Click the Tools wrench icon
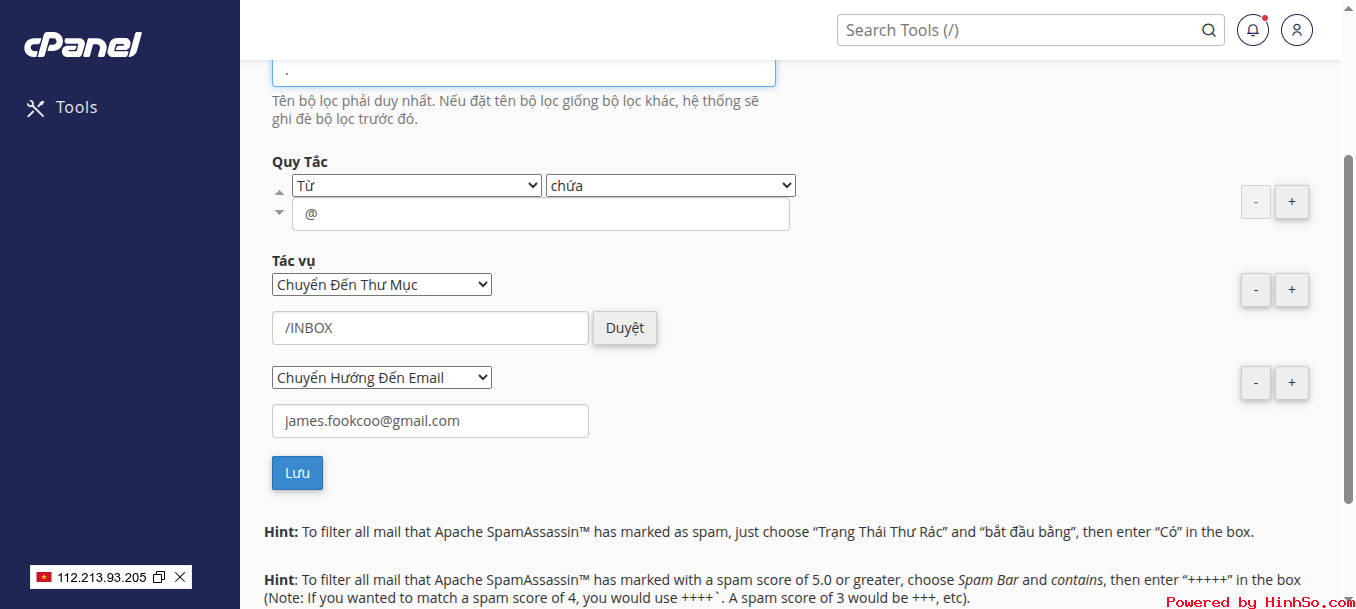 pos(36,108)
